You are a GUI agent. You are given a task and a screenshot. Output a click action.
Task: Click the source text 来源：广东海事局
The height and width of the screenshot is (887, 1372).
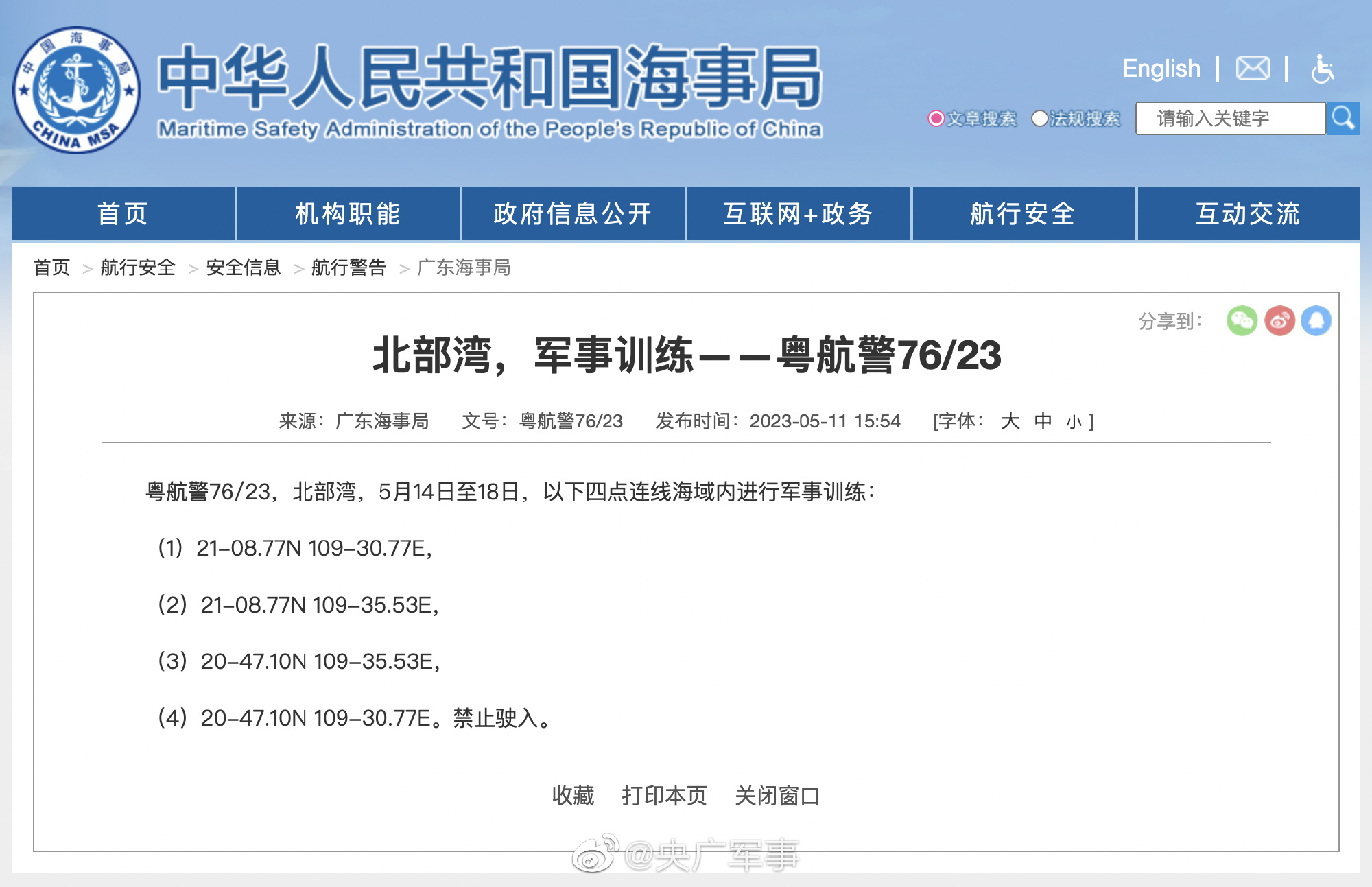coord(354,421)
